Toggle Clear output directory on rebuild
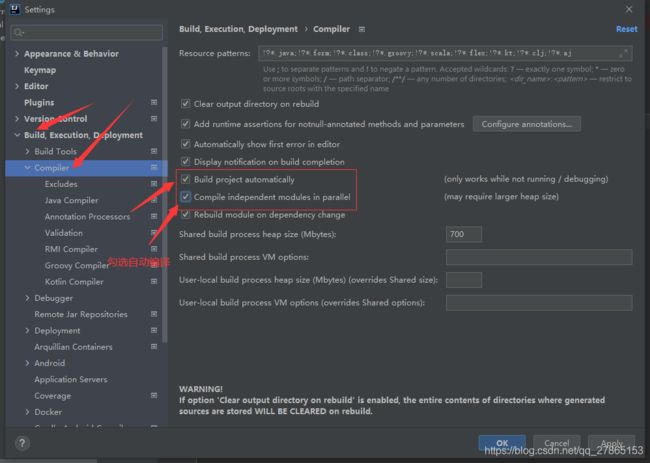Image resolution: width=650 pixels, height=463 pixels. 185,104
